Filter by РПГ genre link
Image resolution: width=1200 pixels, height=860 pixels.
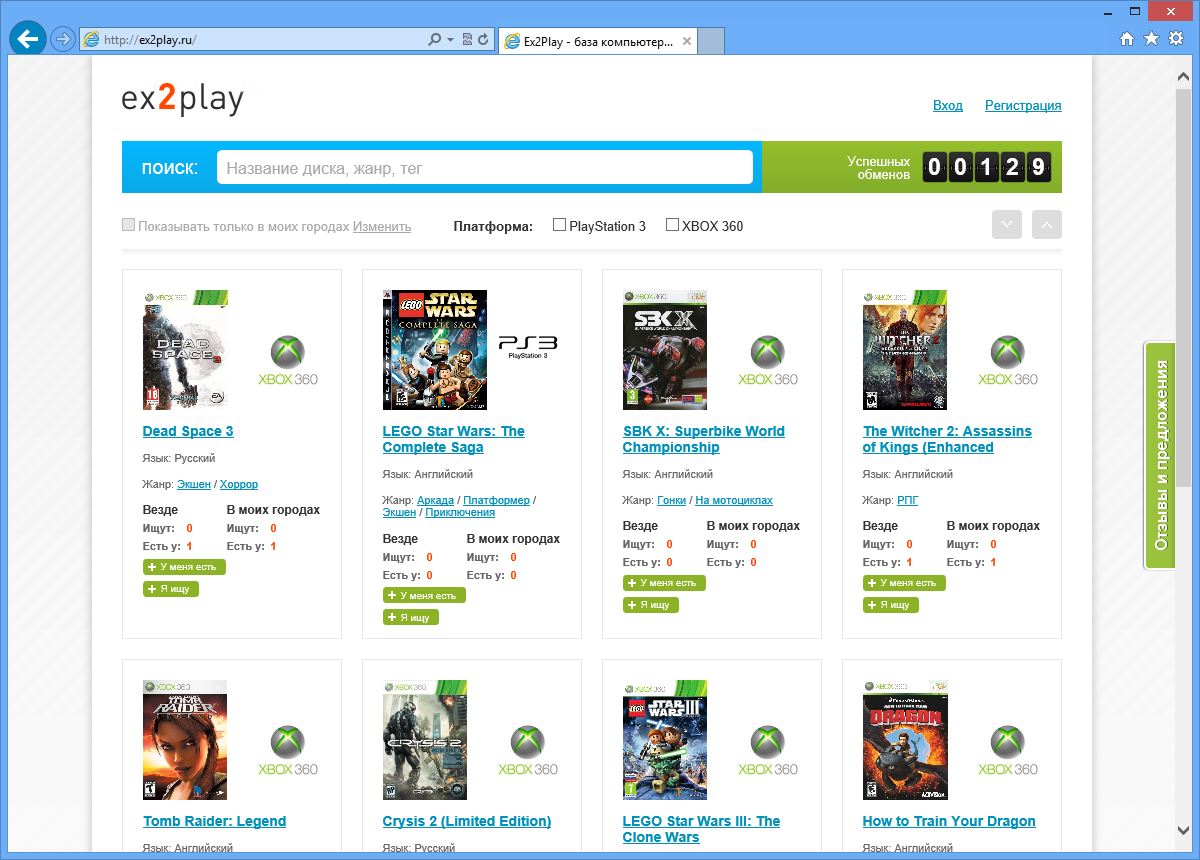[x=907, y=500]
